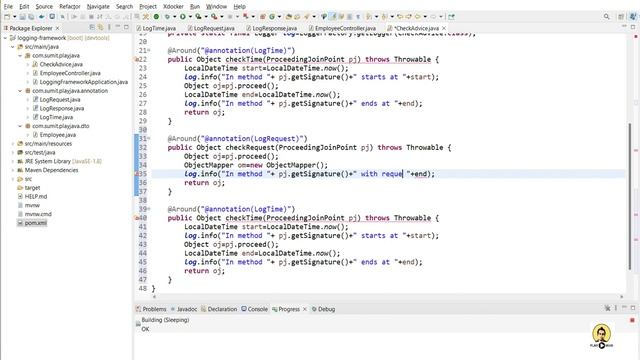
Task: Click the warning marker on line 35
Action: (136, 174)
